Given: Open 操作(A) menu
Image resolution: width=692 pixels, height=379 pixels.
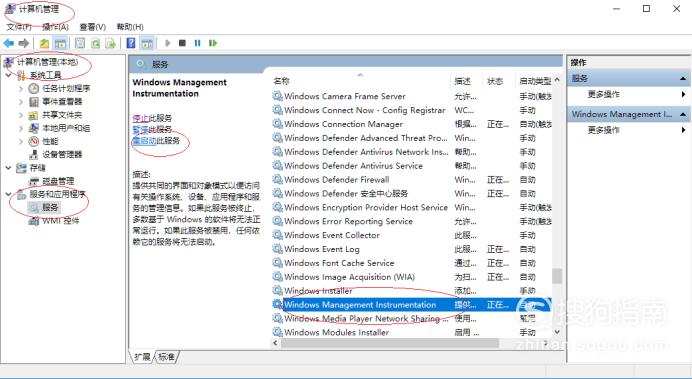Looking at the screenshot, I should click(x=55, y=27).
